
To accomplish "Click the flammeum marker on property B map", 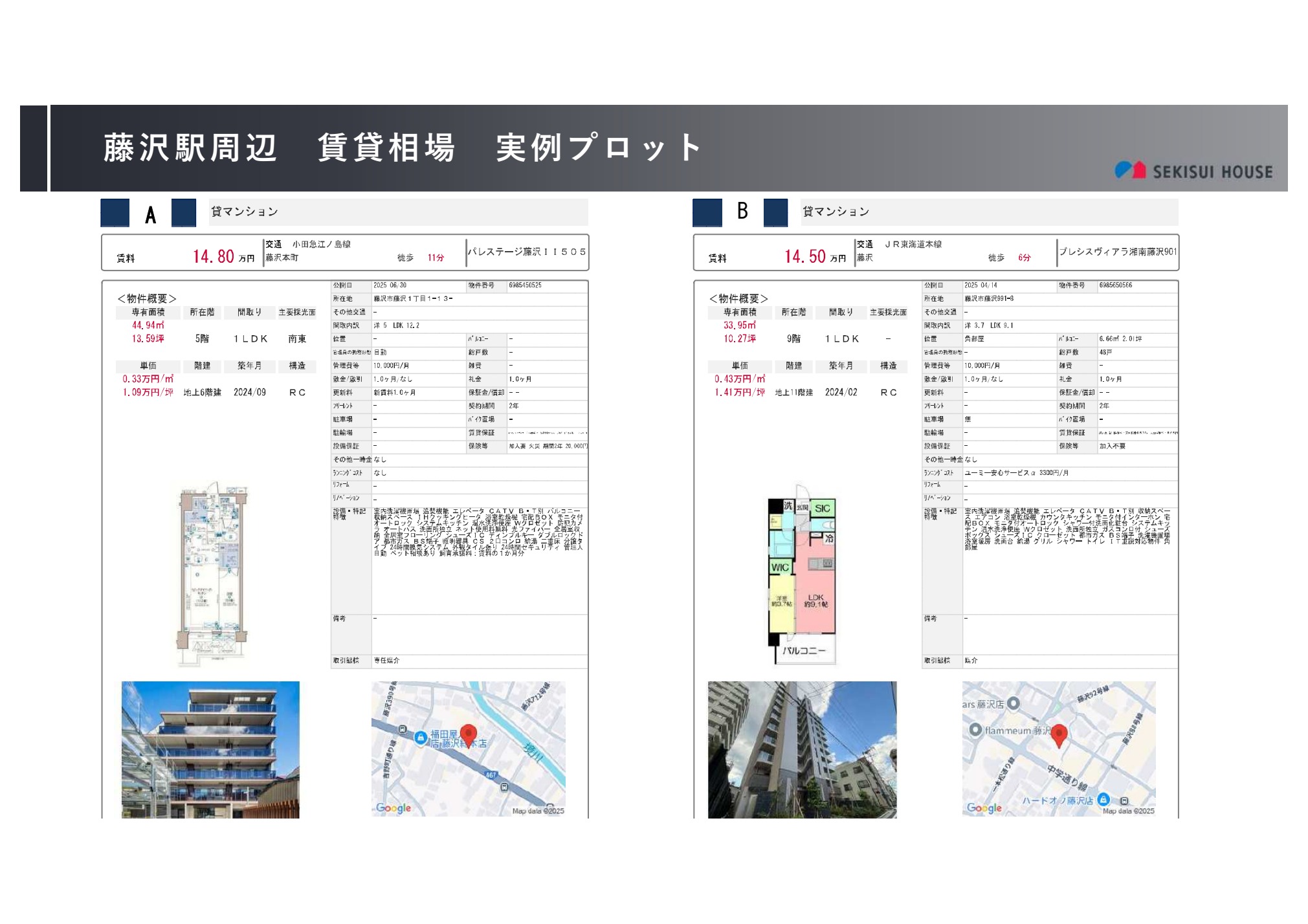I will [x=976, y=730].
